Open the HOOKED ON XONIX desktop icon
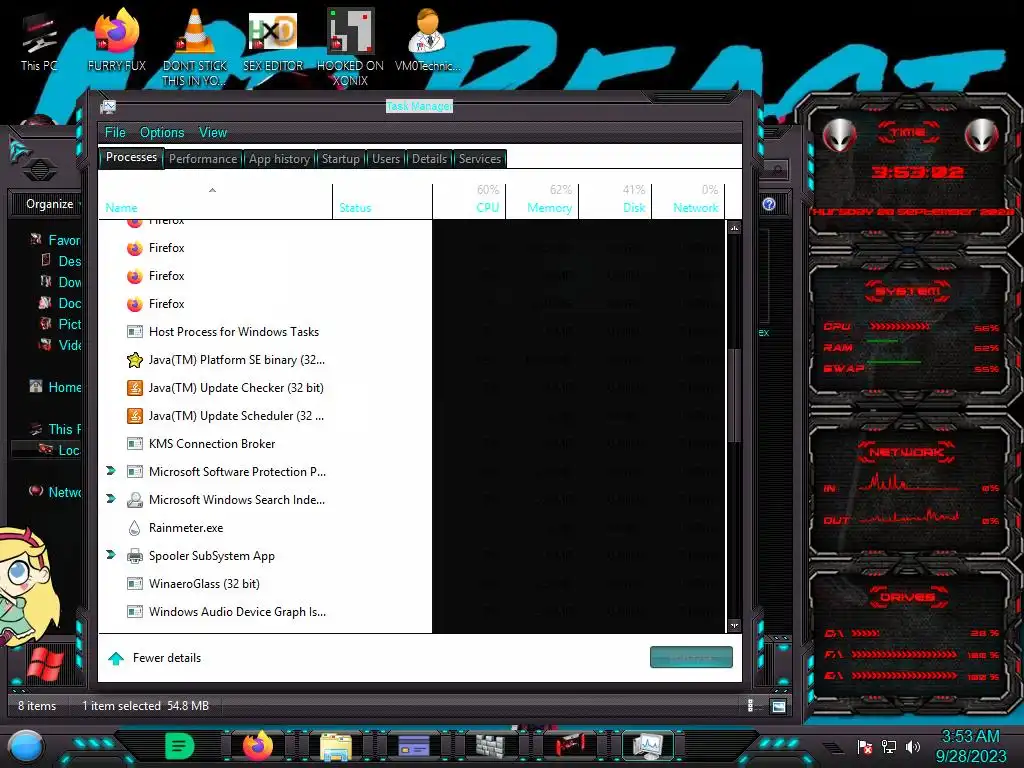Image resolution: width=1024 pixels, height=768 pixels. 350,46
